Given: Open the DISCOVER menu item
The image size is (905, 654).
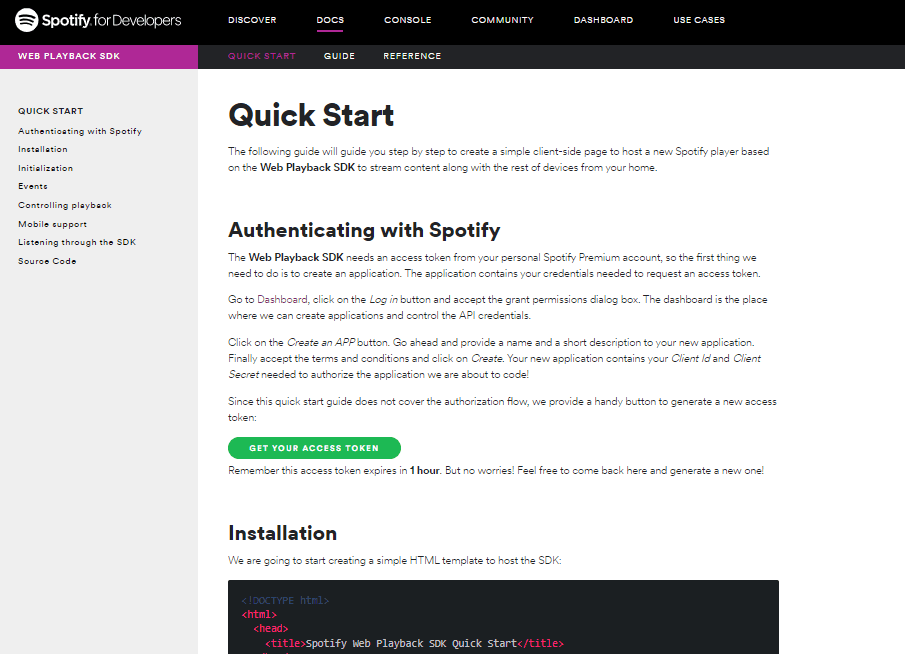Looking at the screenshot, I should (252, 19).
